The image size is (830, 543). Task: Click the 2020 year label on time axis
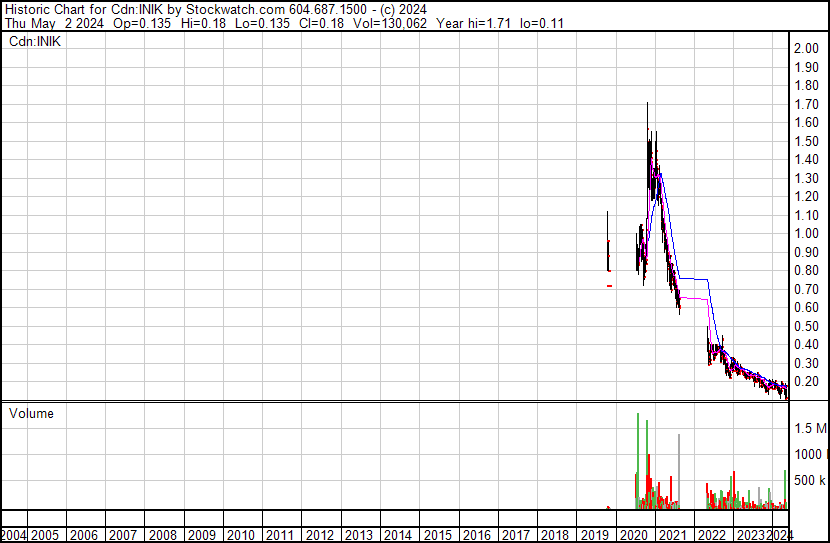634,536
